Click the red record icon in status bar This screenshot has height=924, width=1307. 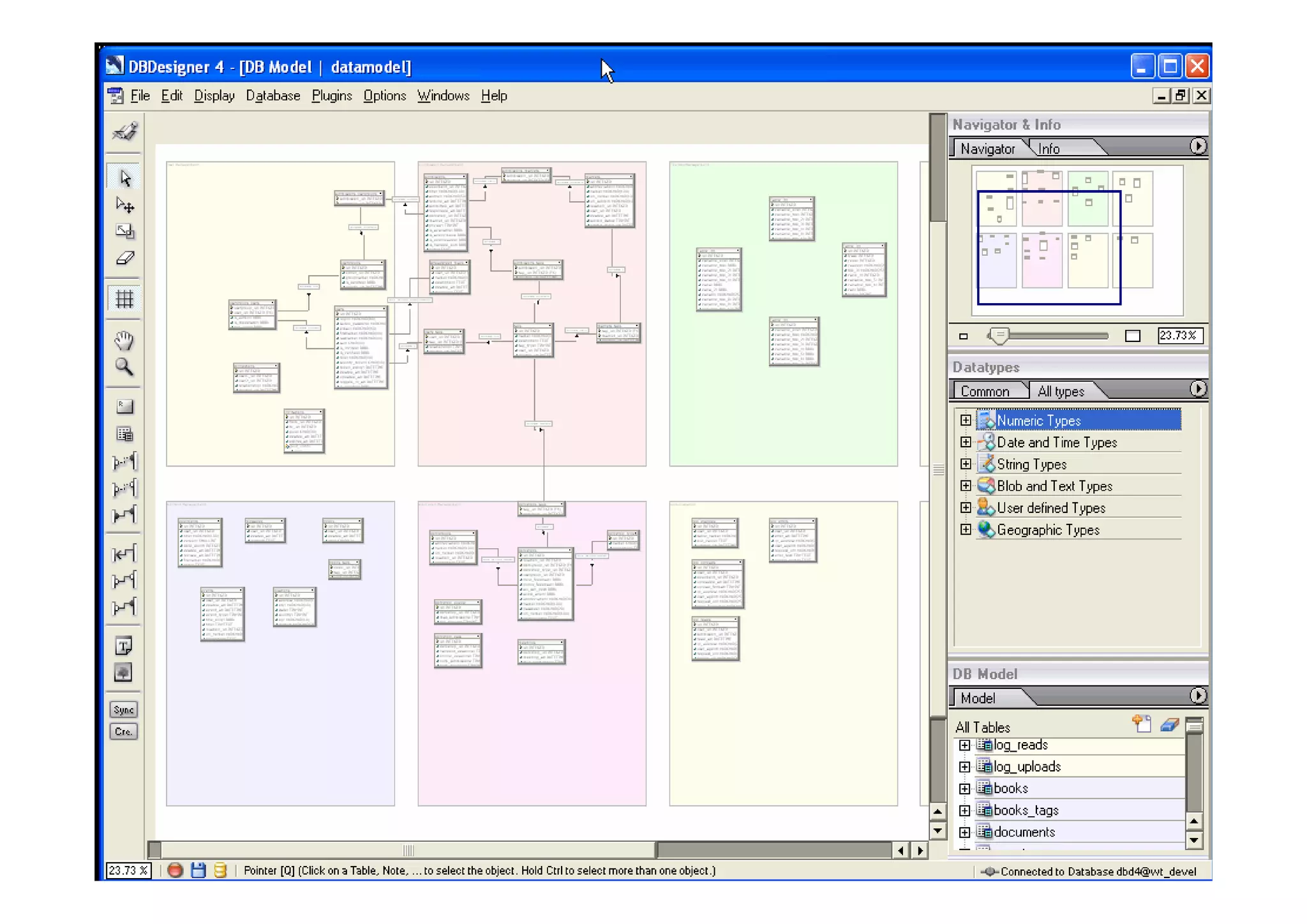click(176, 870)
